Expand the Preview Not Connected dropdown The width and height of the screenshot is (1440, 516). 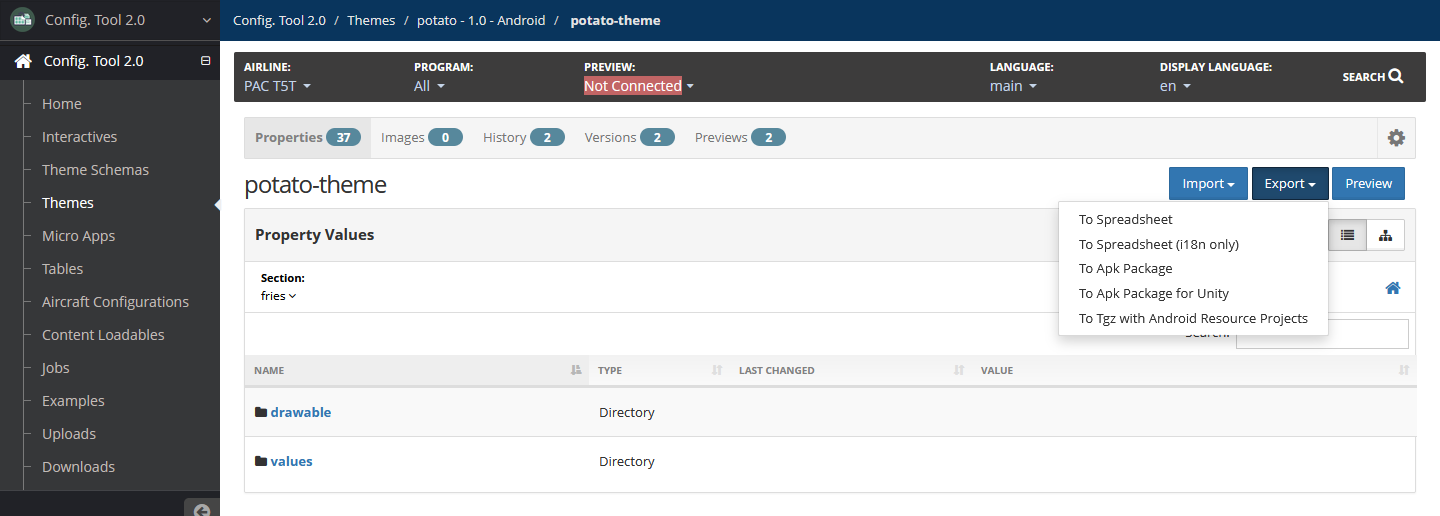click(639, 86)
